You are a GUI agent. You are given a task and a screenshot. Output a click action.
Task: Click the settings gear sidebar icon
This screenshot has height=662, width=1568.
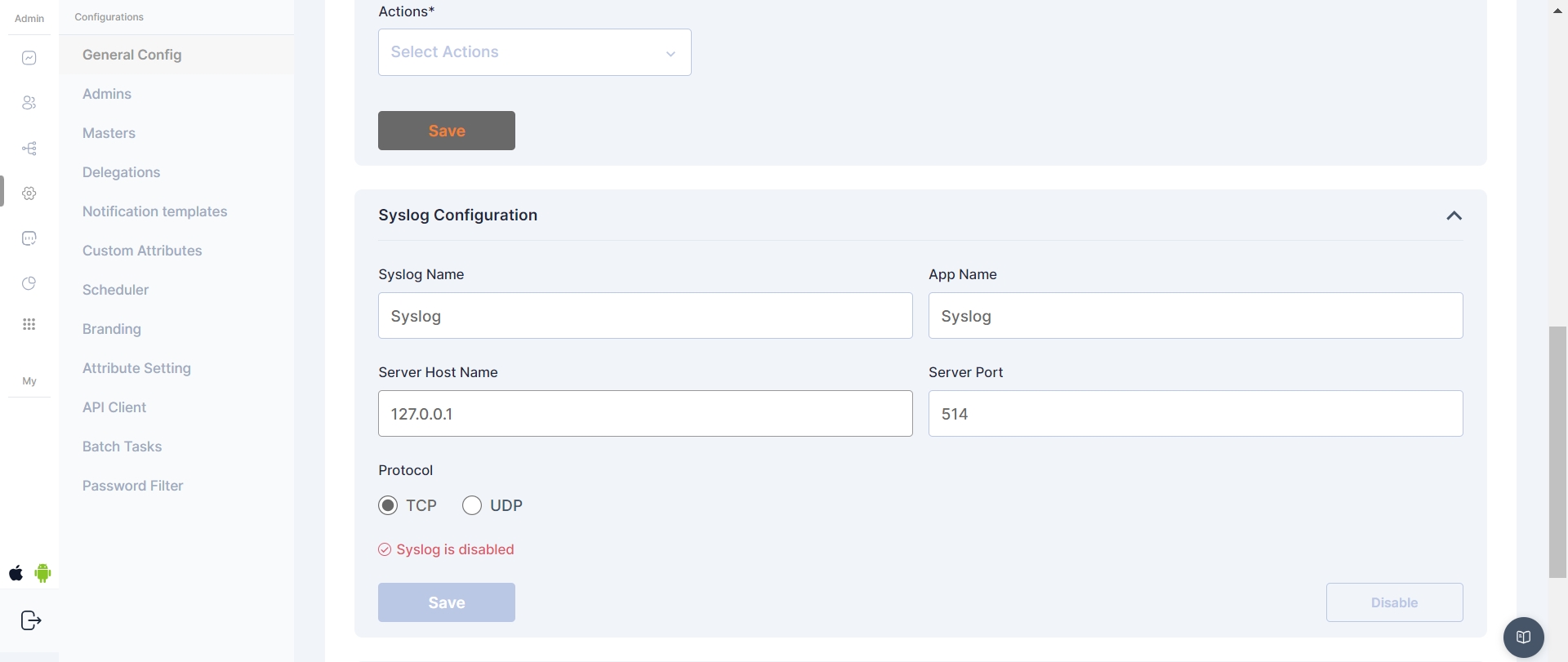click(x=29, y=193)
